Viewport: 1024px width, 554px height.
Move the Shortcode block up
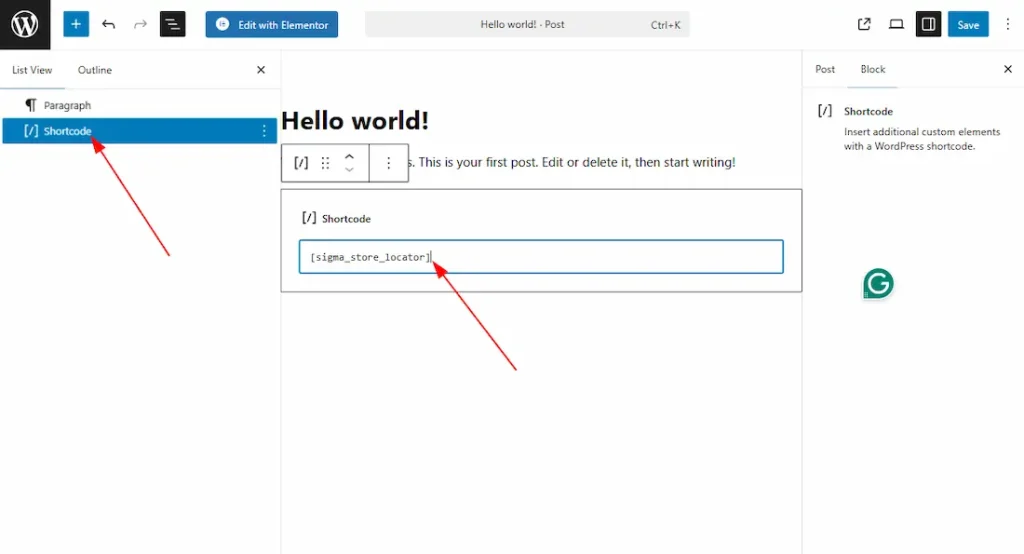pos(349,157)
